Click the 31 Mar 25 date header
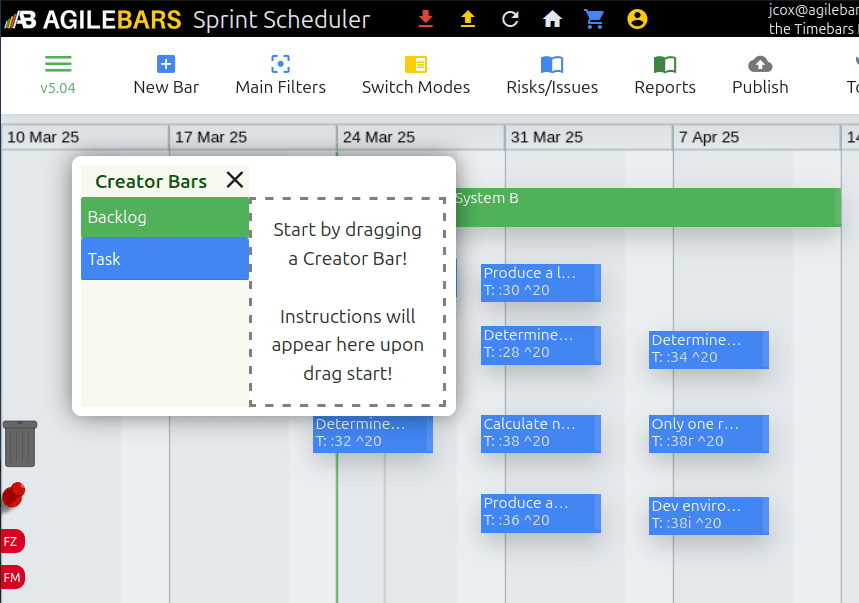The height and width of the screenshot is (603, 859). [x=547, y=137]
